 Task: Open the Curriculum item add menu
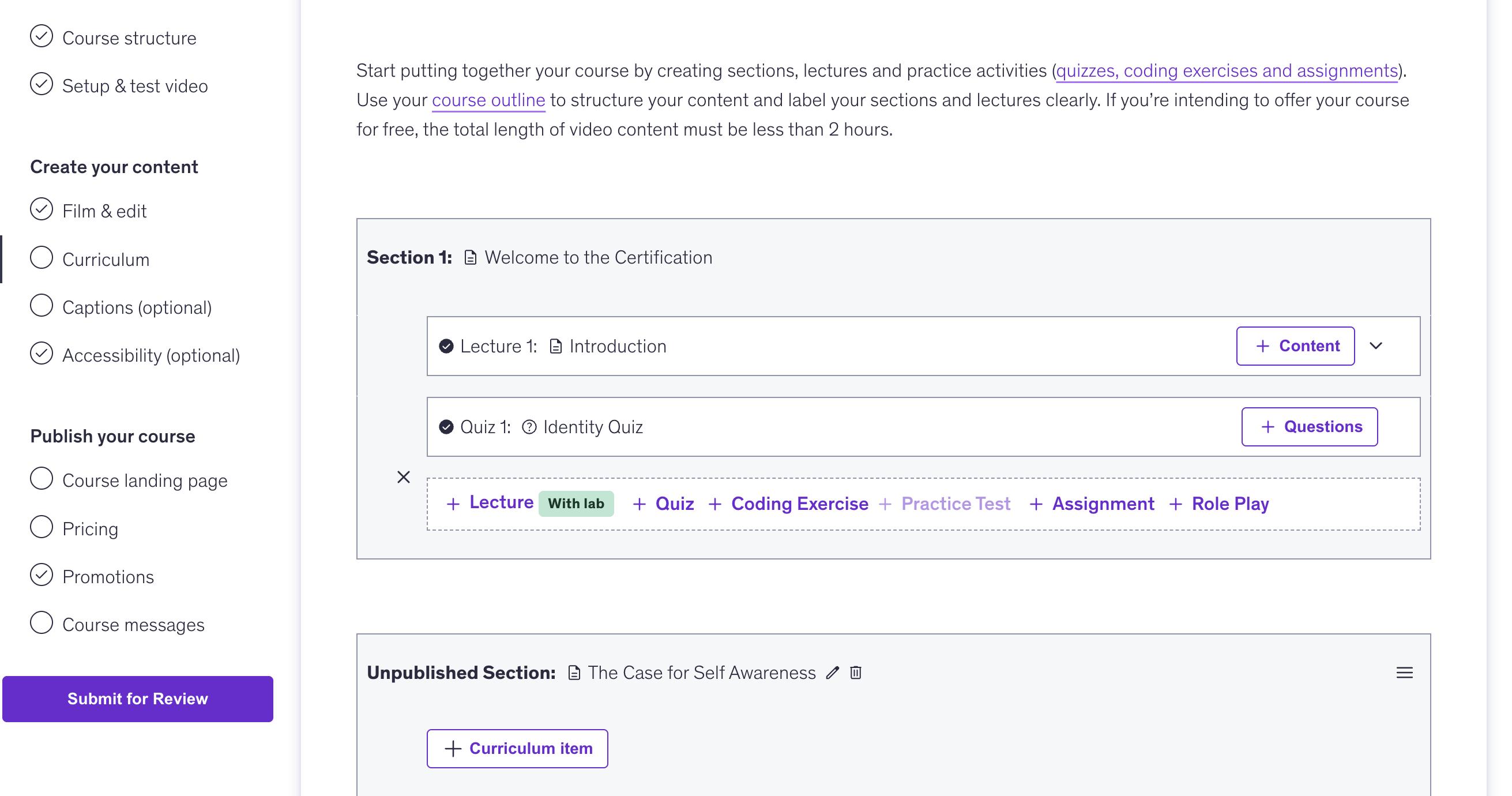point(517,749)
